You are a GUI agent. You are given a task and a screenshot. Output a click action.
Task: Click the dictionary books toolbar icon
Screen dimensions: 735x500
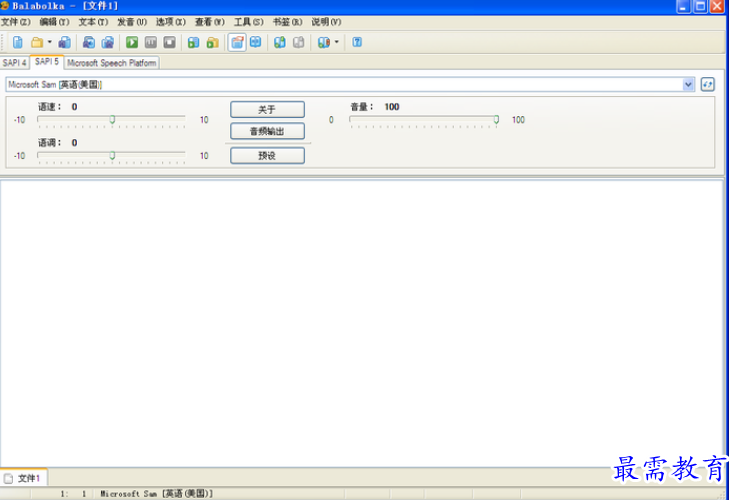click(x=323, y=43)
